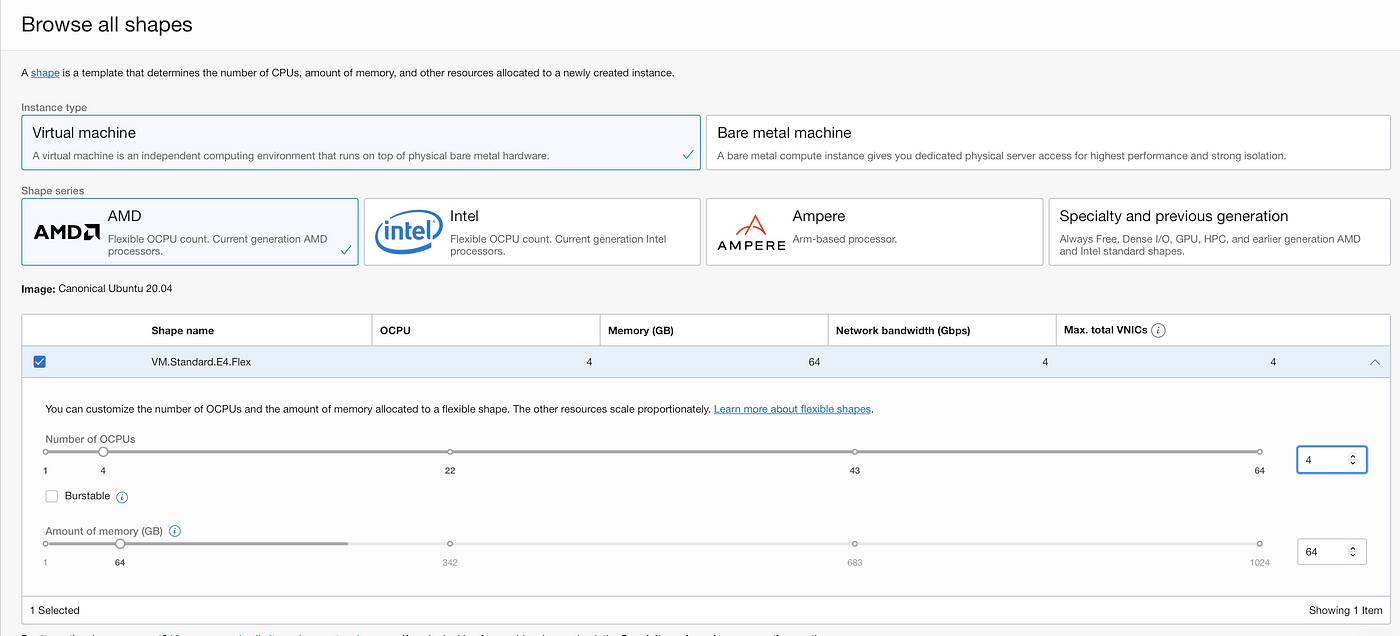Image resolution: width=1400 pixels, height=636 pixels.
Task: Click the Max. total VNICs column header
Action: (1223, 330)
